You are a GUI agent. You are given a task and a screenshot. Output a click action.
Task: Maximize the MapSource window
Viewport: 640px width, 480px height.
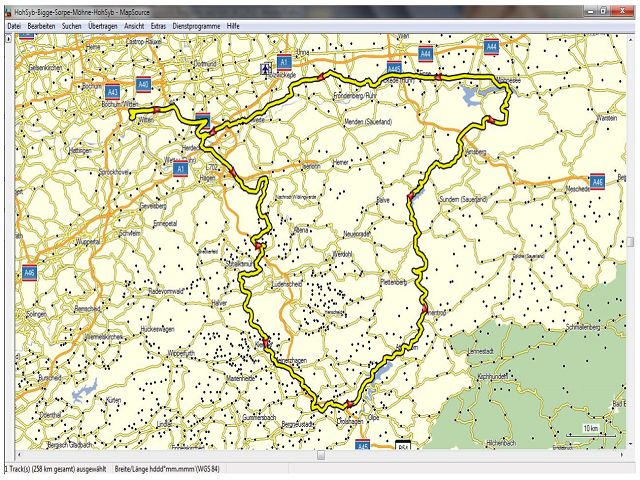point(603,11)
